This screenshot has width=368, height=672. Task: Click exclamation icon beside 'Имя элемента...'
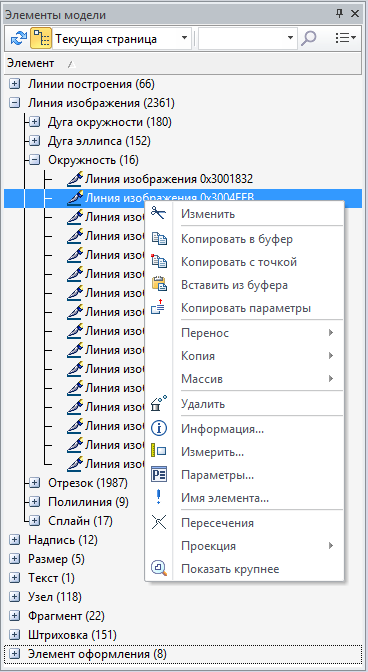coord(158,498)
